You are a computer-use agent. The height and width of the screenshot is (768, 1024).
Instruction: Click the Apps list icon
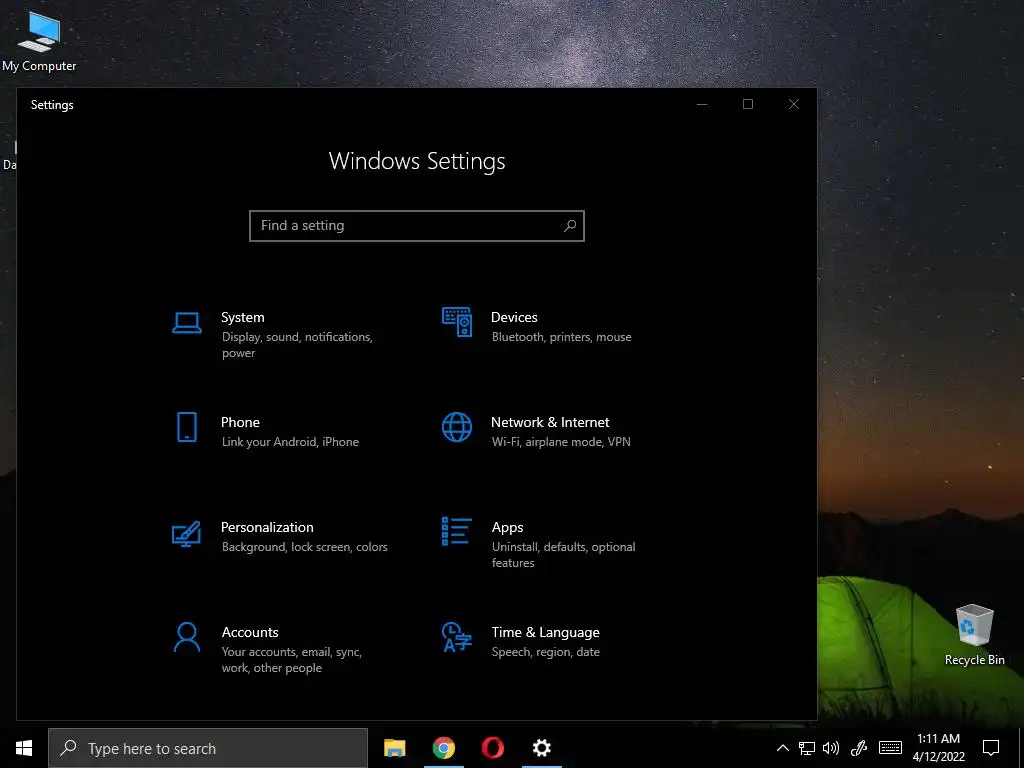tap(456, 532)
